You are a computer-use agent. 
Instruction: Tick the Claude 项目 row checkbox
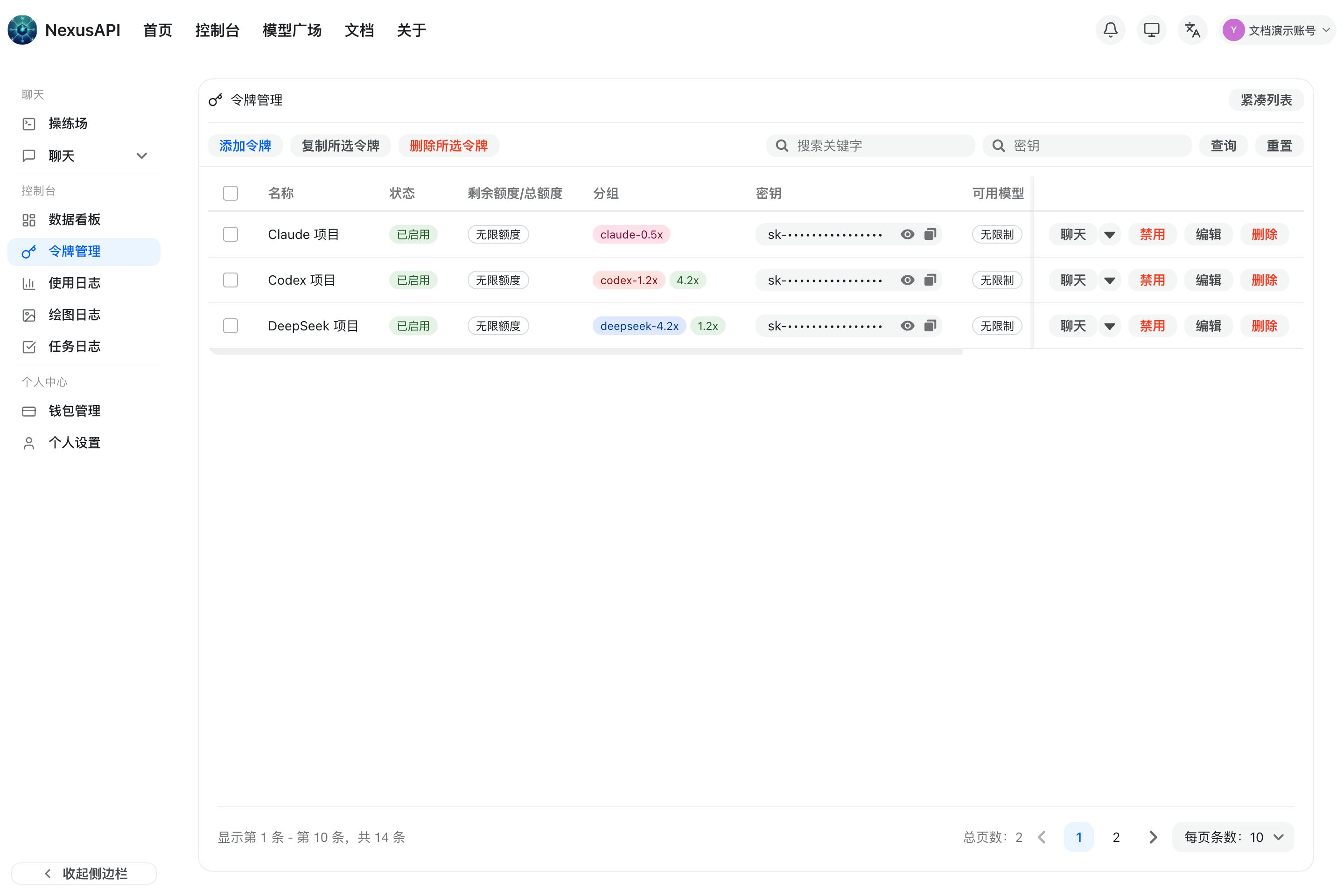click(x=230, y=234)
